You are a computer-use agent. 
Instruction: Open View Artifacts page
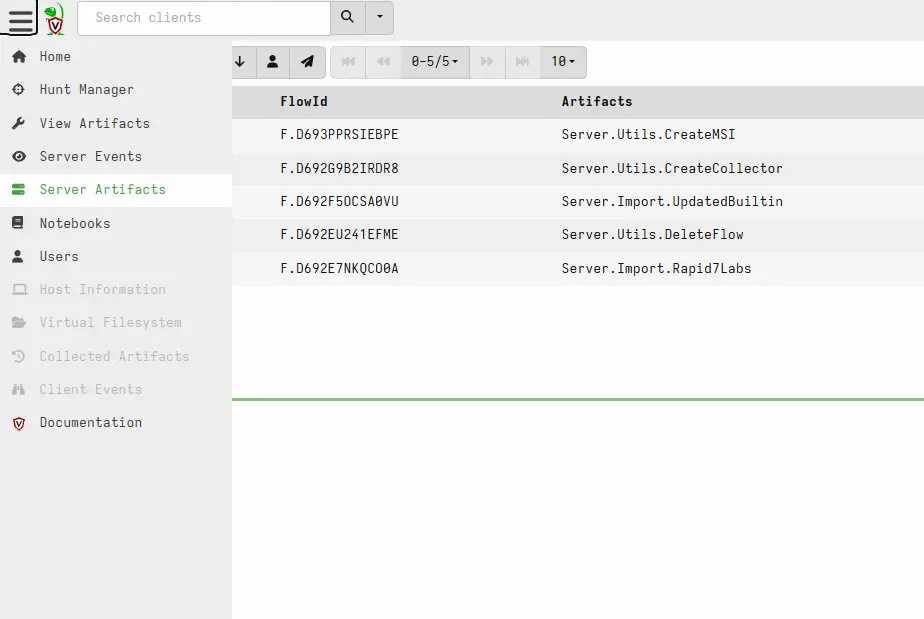(116, 123)
